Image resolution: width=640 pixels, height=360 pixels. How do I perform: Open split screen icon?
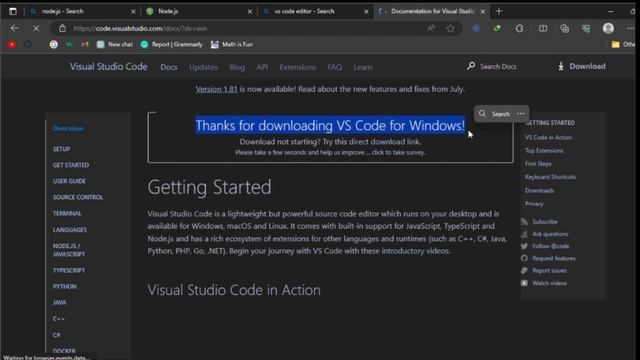543,28
